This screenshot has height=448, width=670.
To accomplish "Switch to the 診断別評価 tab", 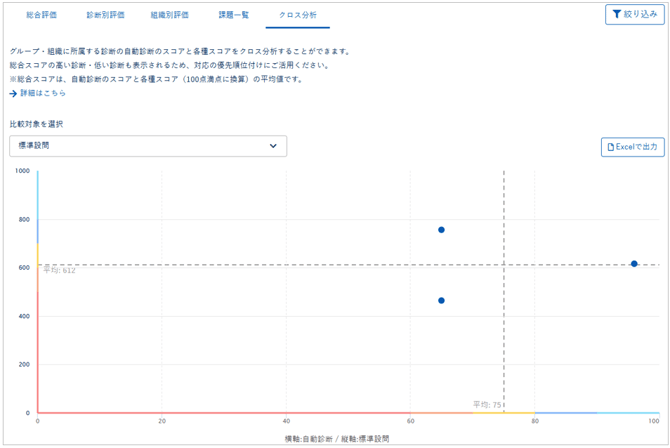I will click(105, 15).
